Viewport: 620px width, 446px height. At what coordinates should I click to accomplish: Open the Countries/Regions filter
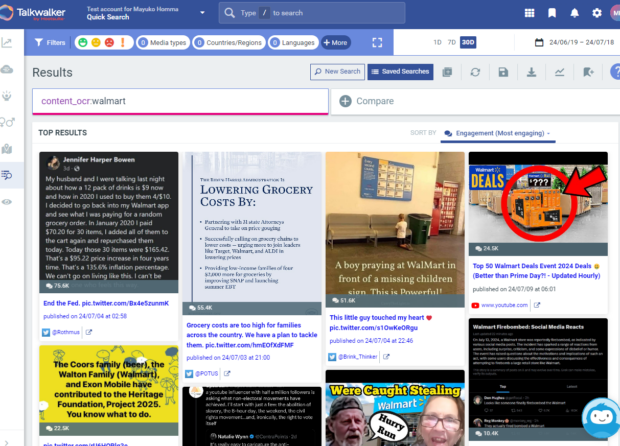(229, 42)
